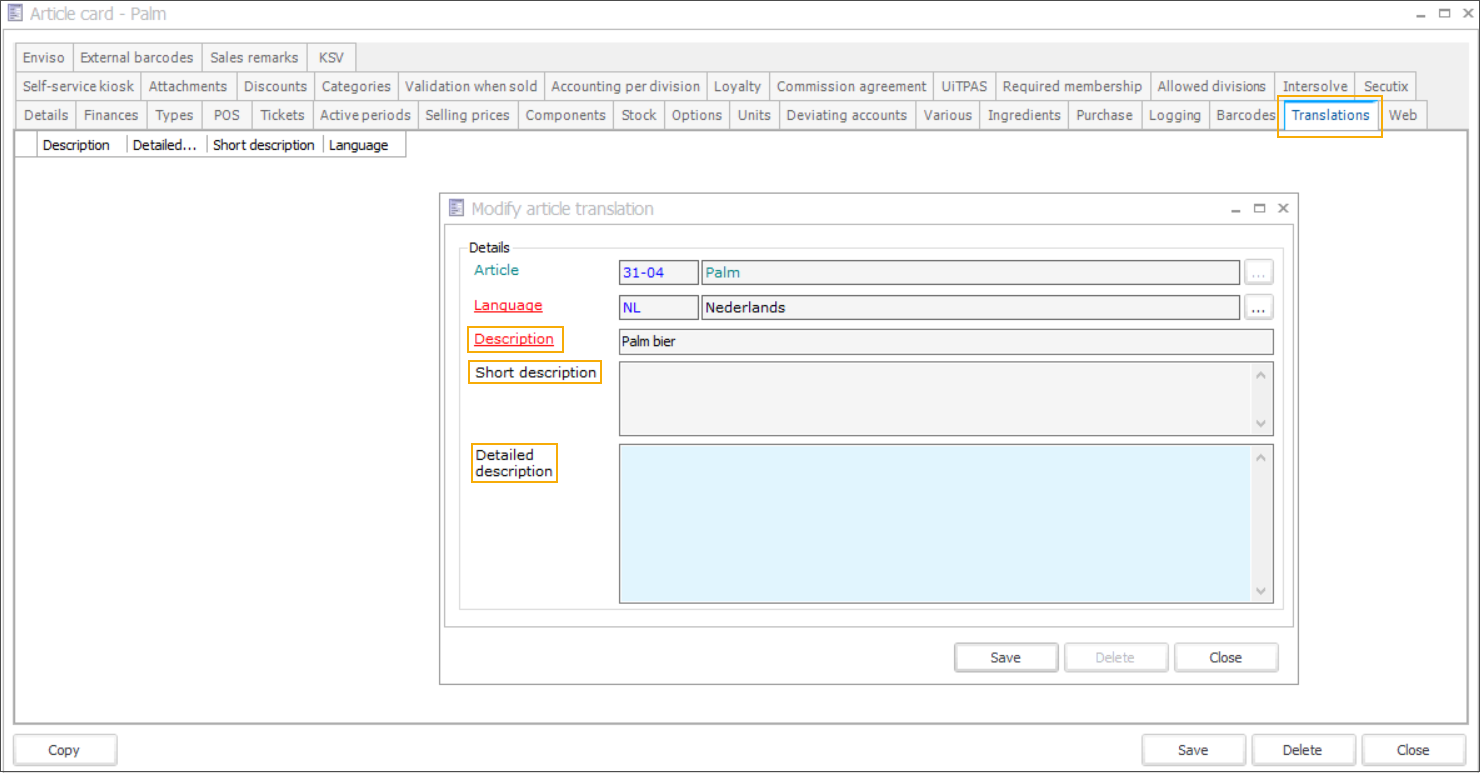Maximize the Modify article translation dialog
The image size is (1481, 773).
(1260, 209)
